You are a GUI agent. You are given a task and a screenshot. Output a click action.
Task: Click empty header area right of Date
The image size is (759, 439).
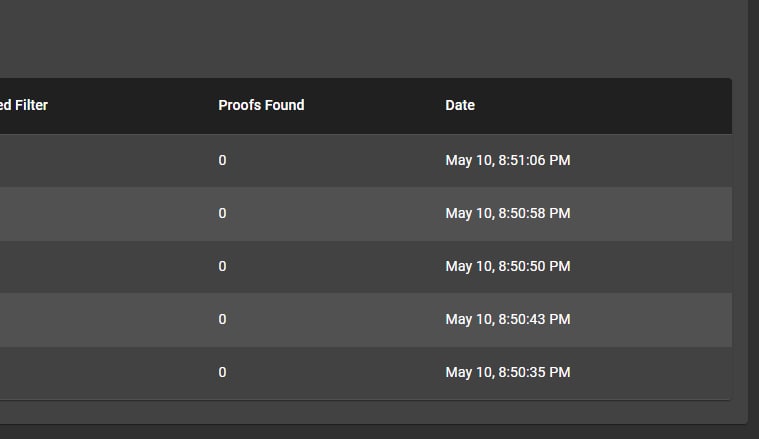pos(640,105)
